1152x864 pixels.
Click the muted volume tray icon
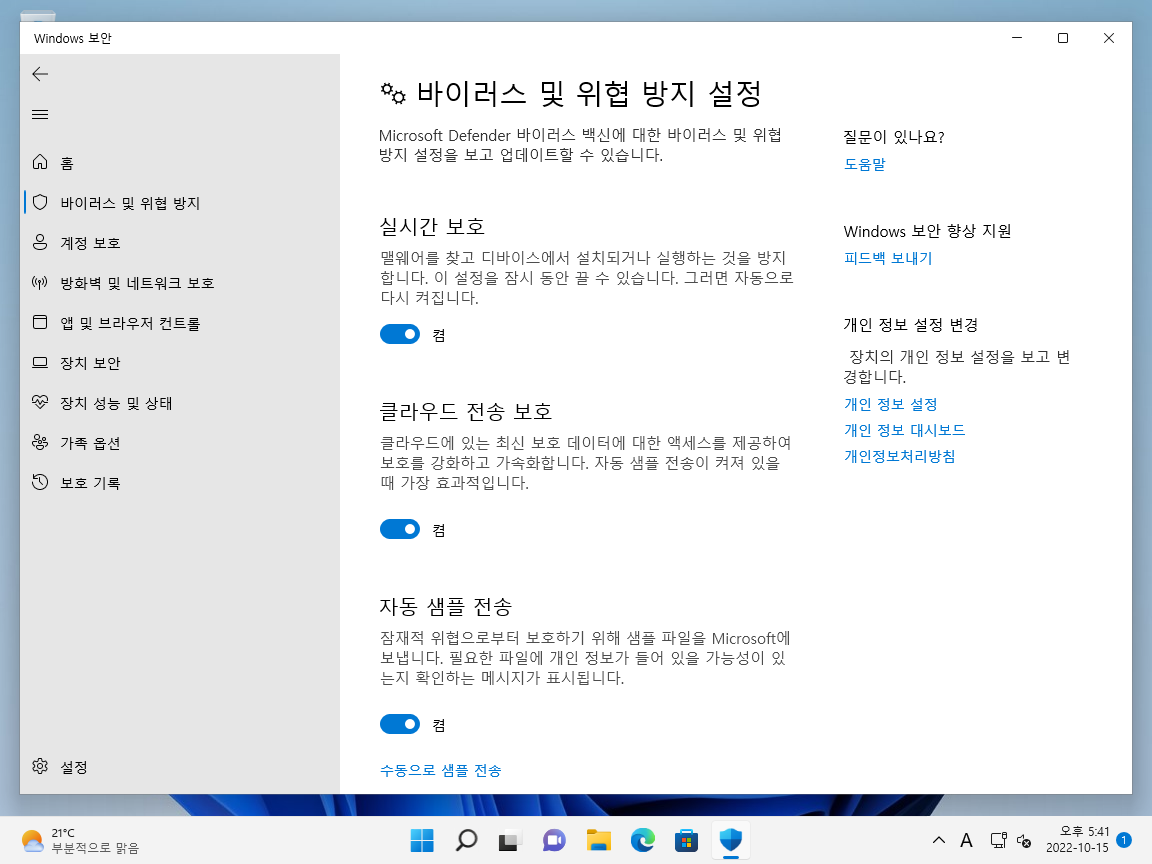(x=1024, y=840)
